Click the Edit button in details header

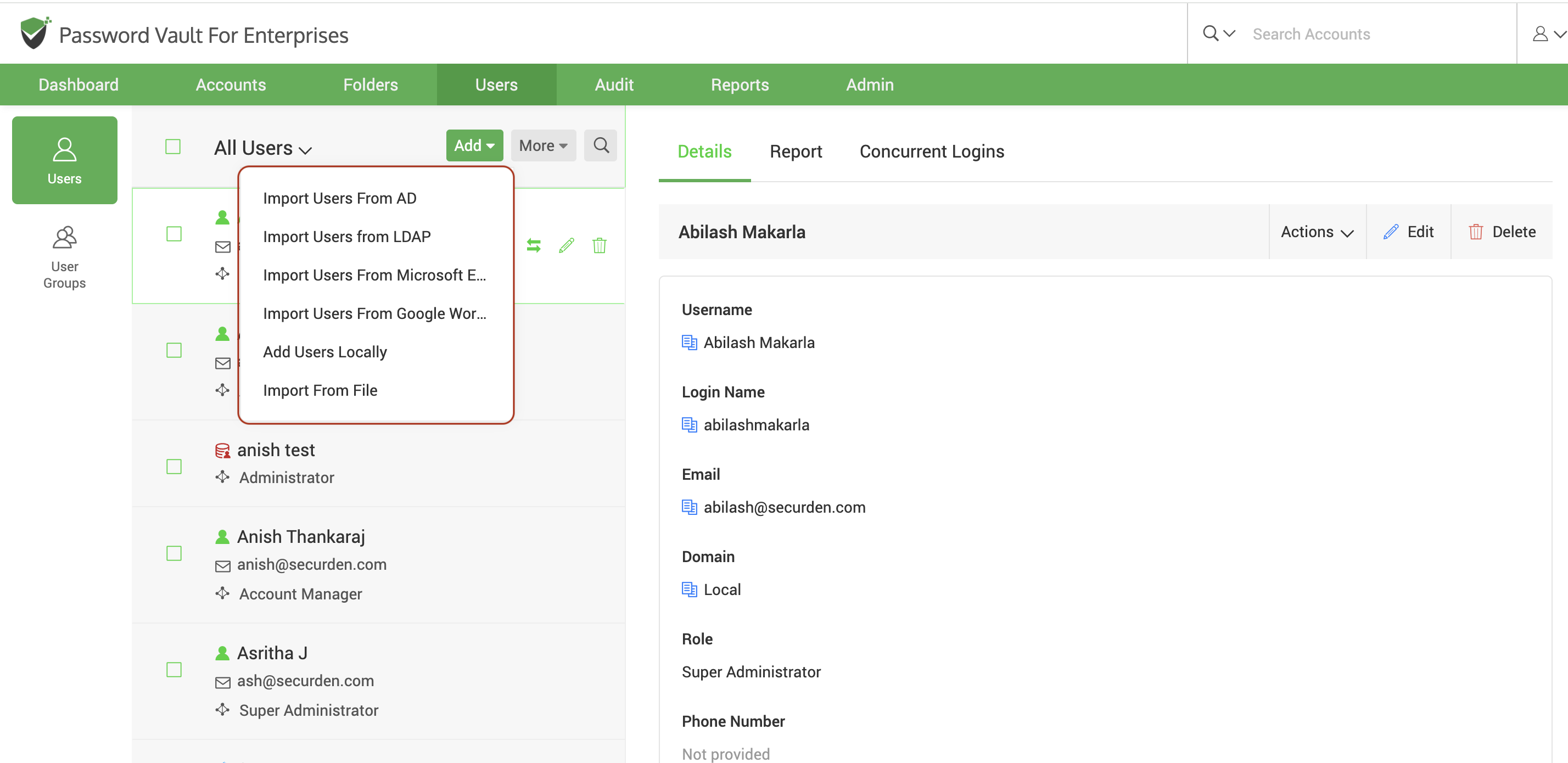[x=1409, y=232]
